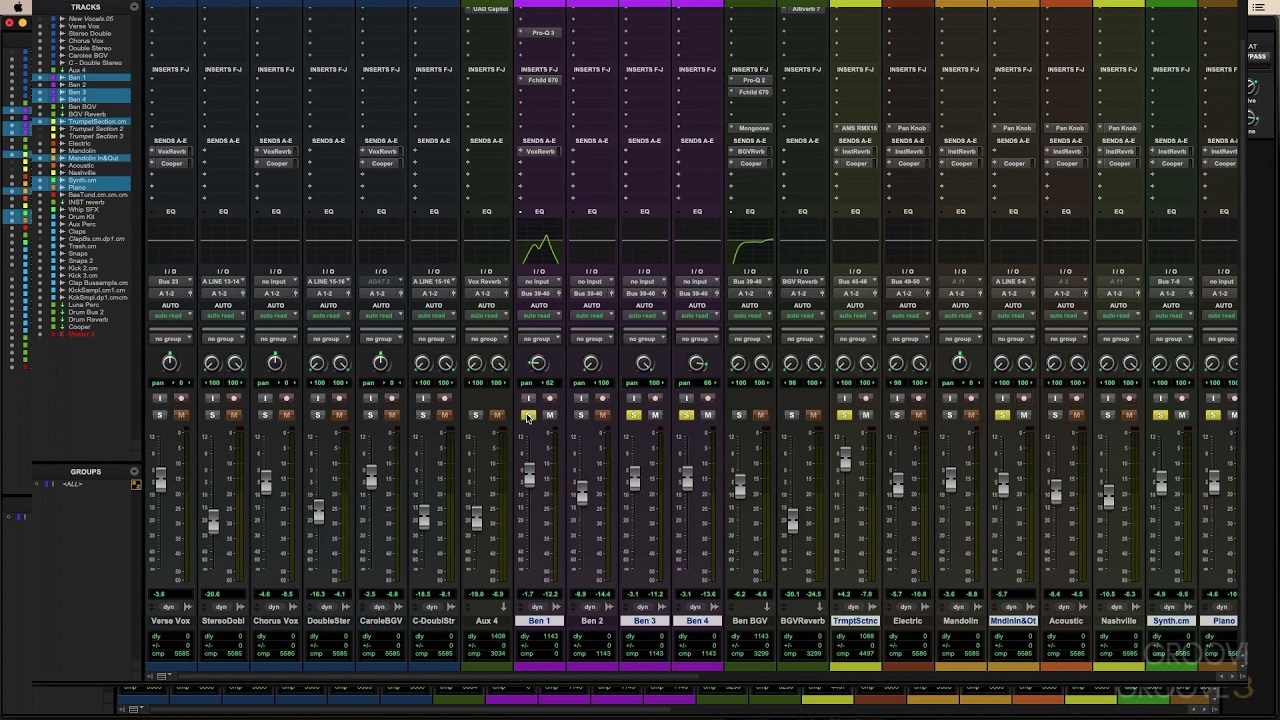1280x720 pixels.
Task: Click the Apple menu icon
Action: [x=18, y=7]
